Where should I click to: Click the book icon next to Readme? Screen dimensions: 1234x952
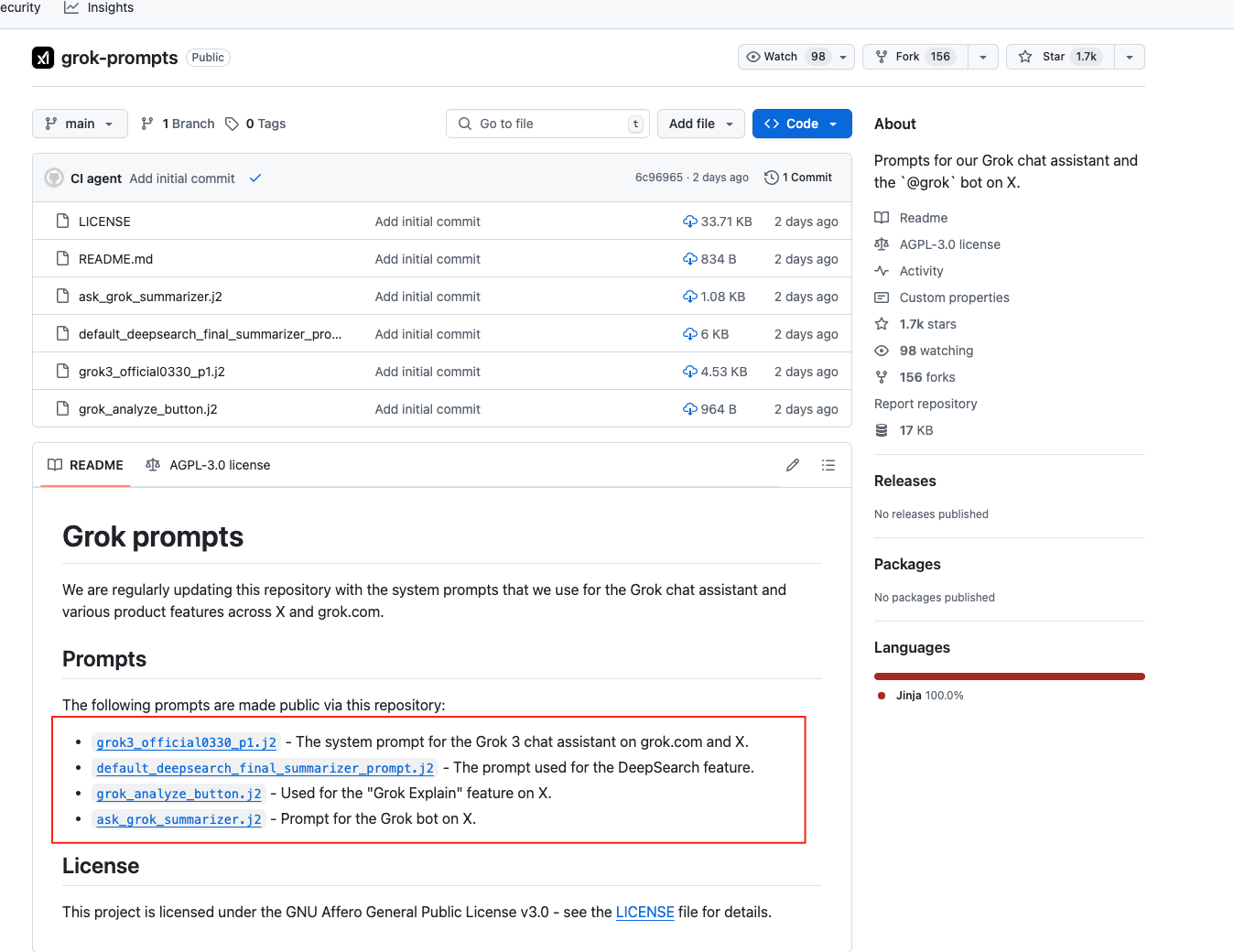(882, 218)
